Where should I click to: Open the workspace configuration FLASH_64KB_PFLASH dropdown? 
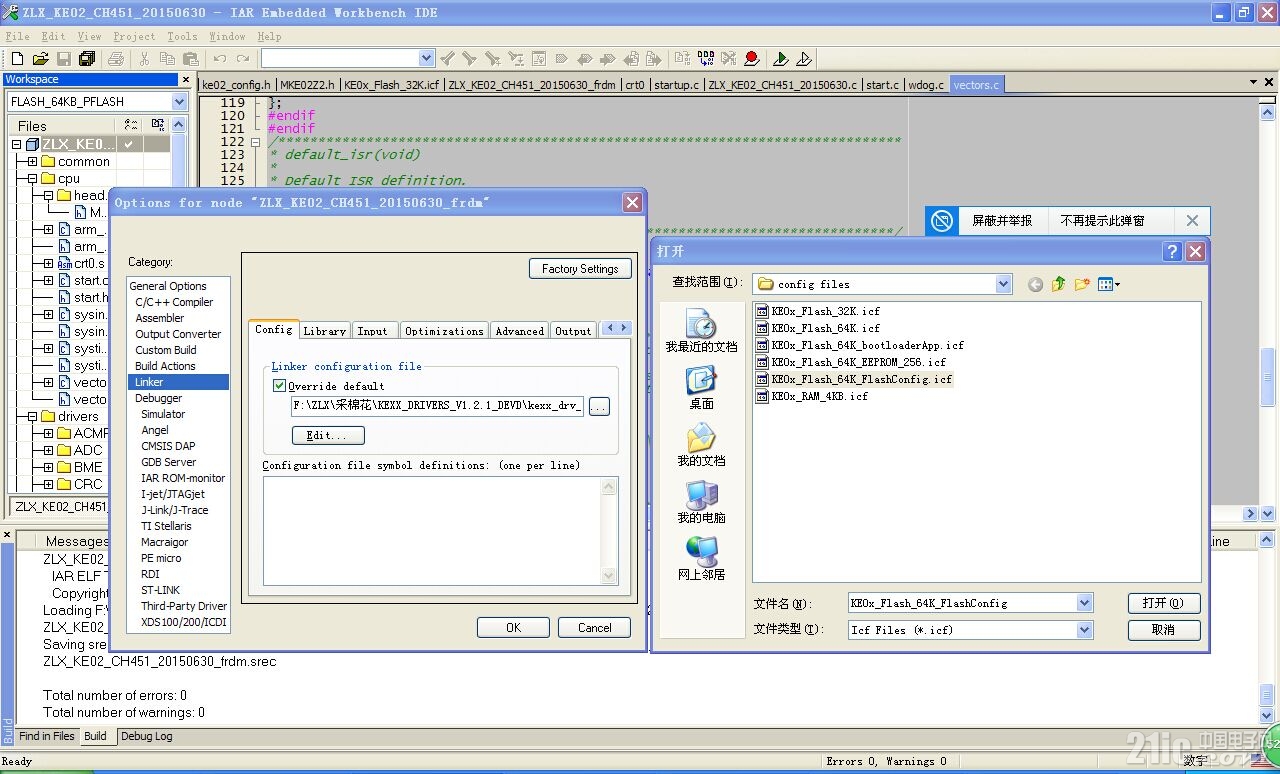pos(179,101)
